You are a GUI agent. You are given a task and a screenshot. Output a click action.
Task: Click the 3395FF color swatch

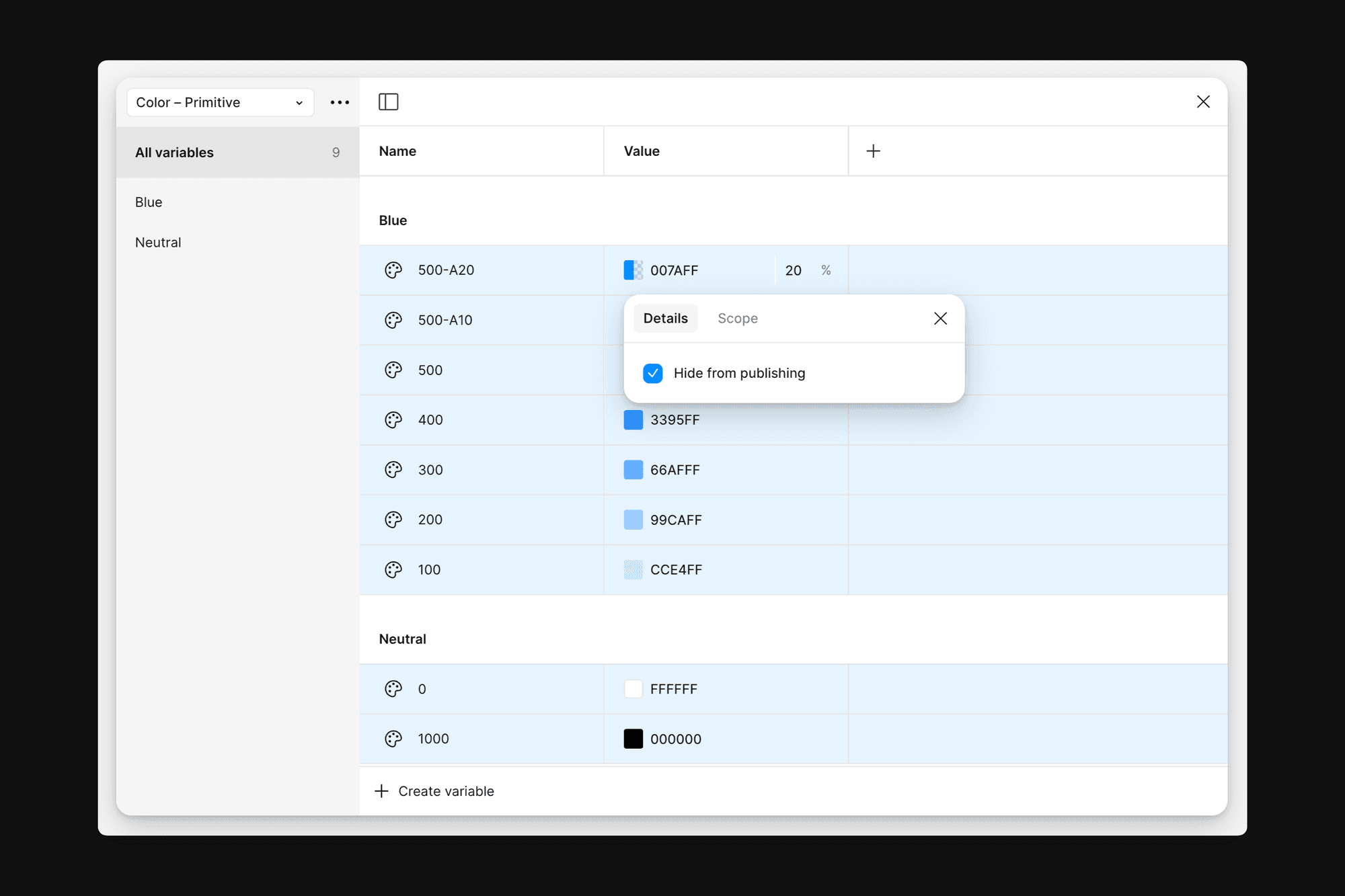click(x=633, y=420)
